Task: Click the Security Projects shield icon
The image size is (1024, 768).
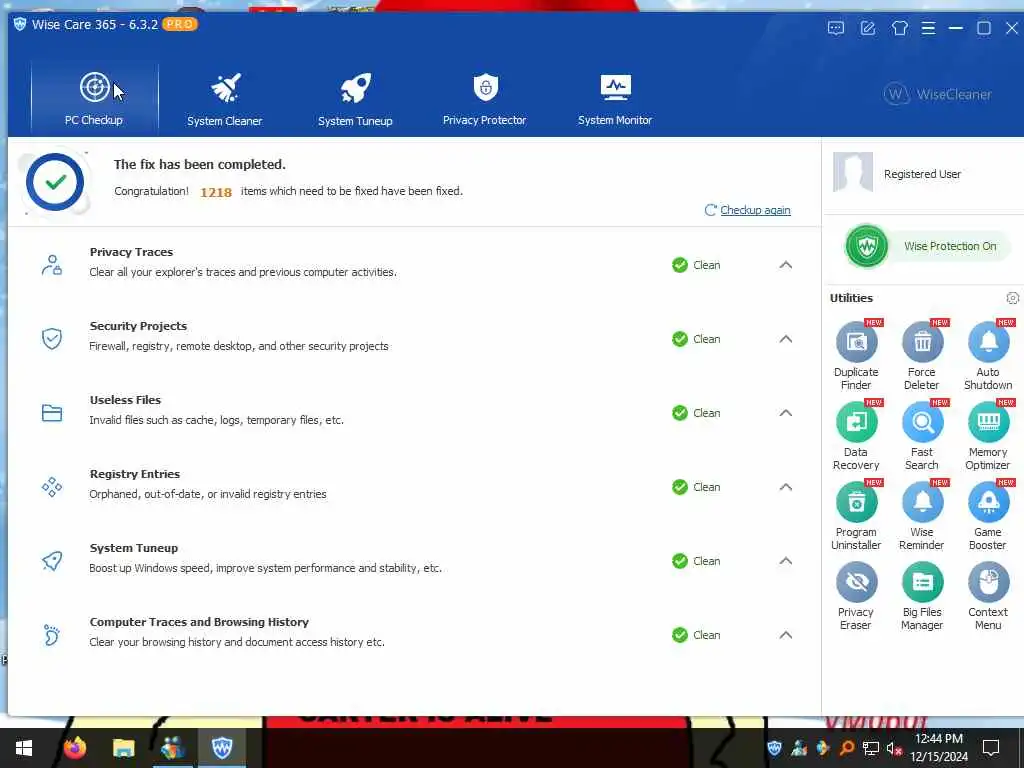Action: [52, 338]
